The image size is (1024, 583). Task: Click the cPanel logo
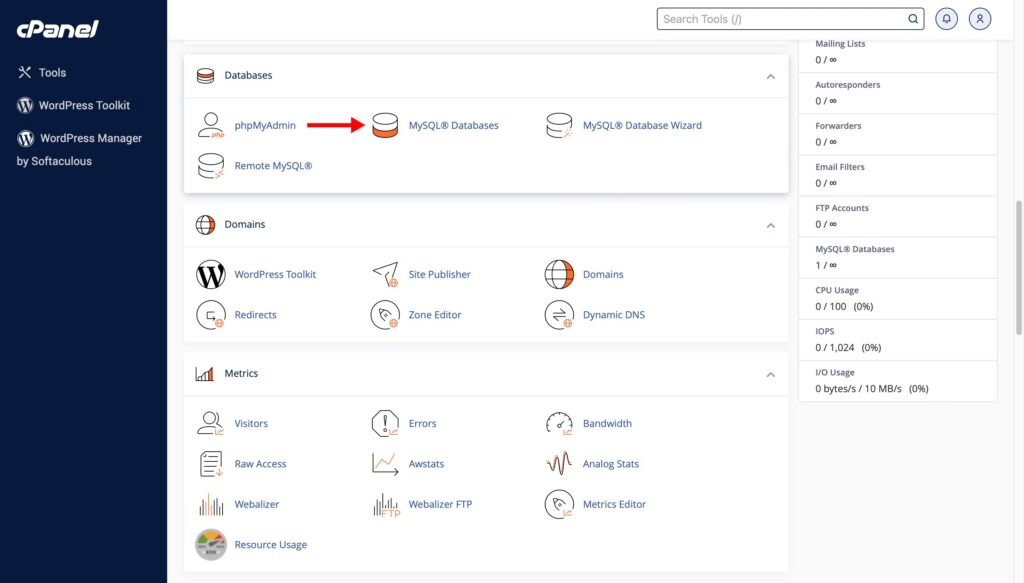pos(57,29)
